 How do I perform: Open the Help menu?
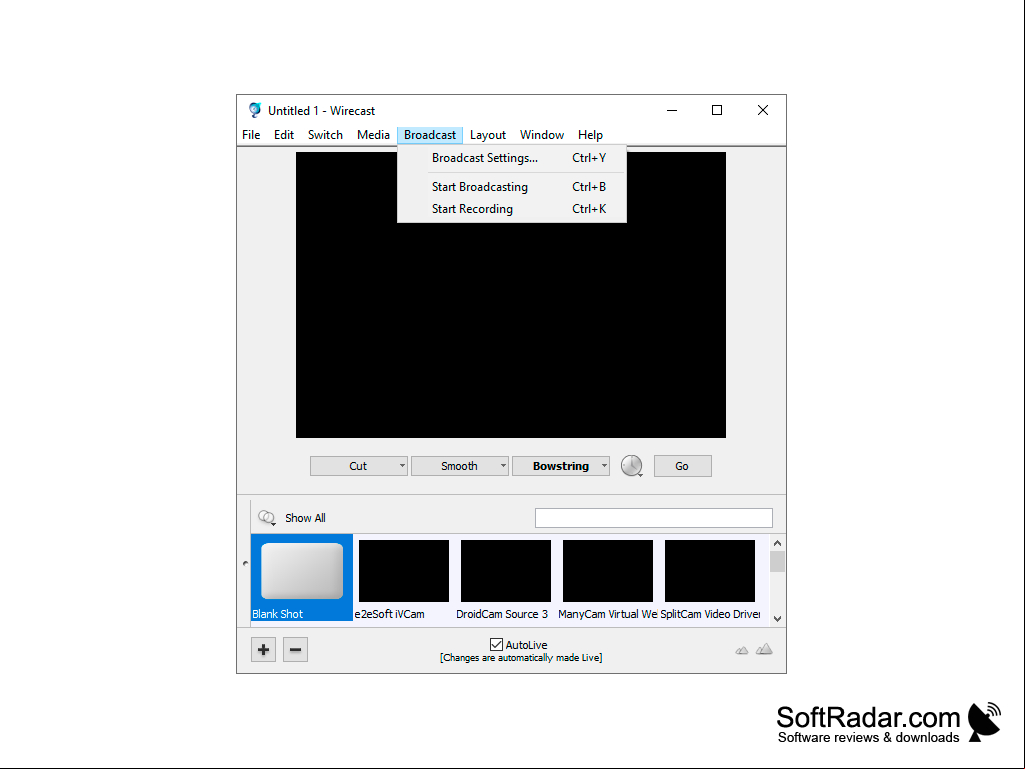click(x=590, y=135)
